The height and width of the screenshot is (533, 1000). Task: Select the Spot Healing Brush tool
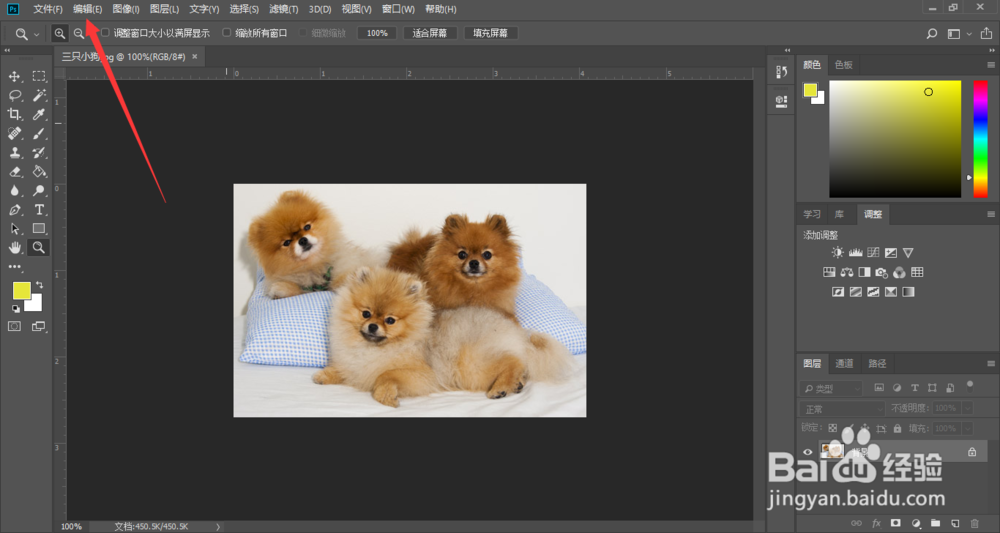tap(14, 134)
